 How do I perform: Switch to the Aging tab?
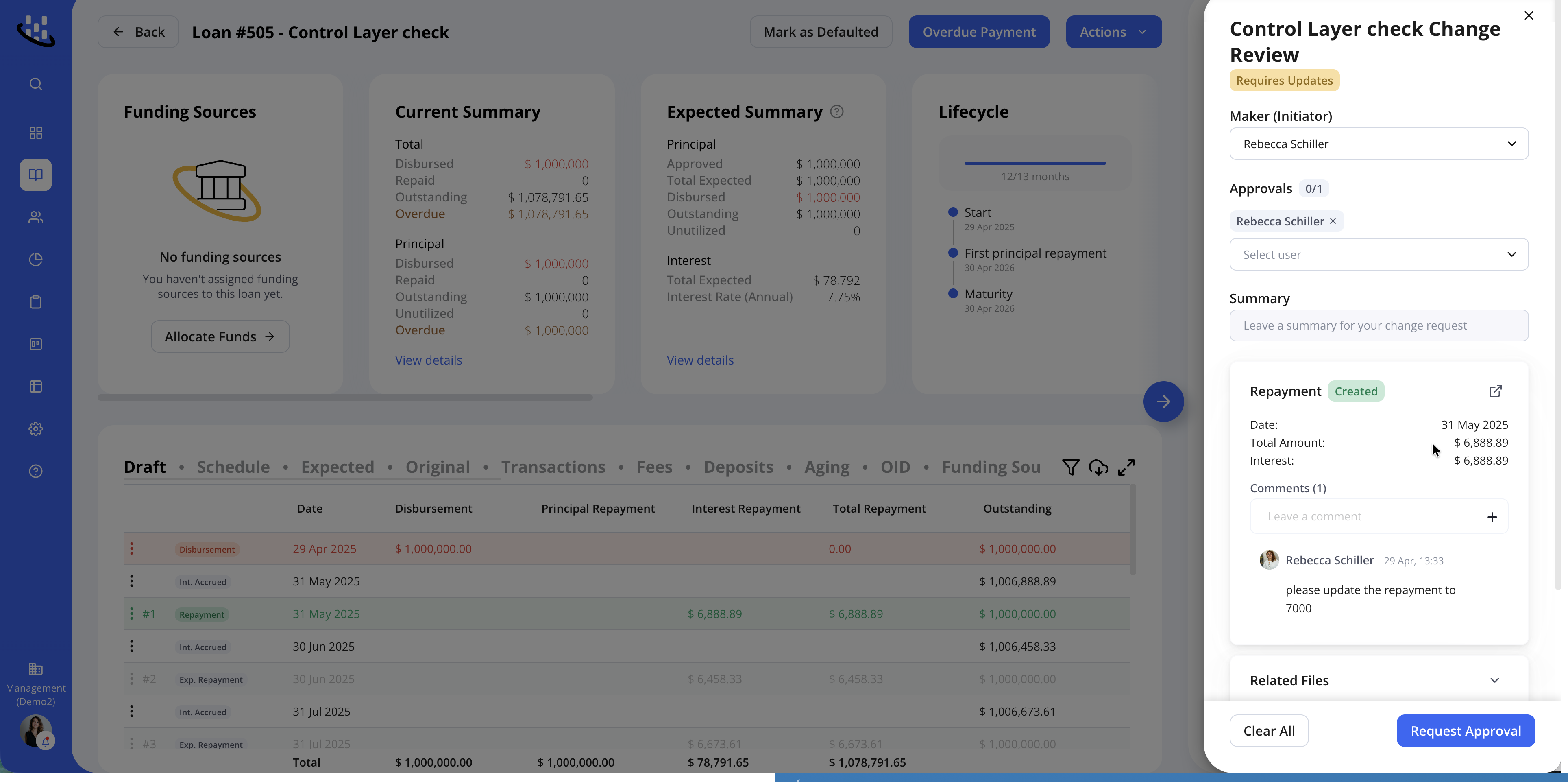pyautogui.click(x=827, y=467)
